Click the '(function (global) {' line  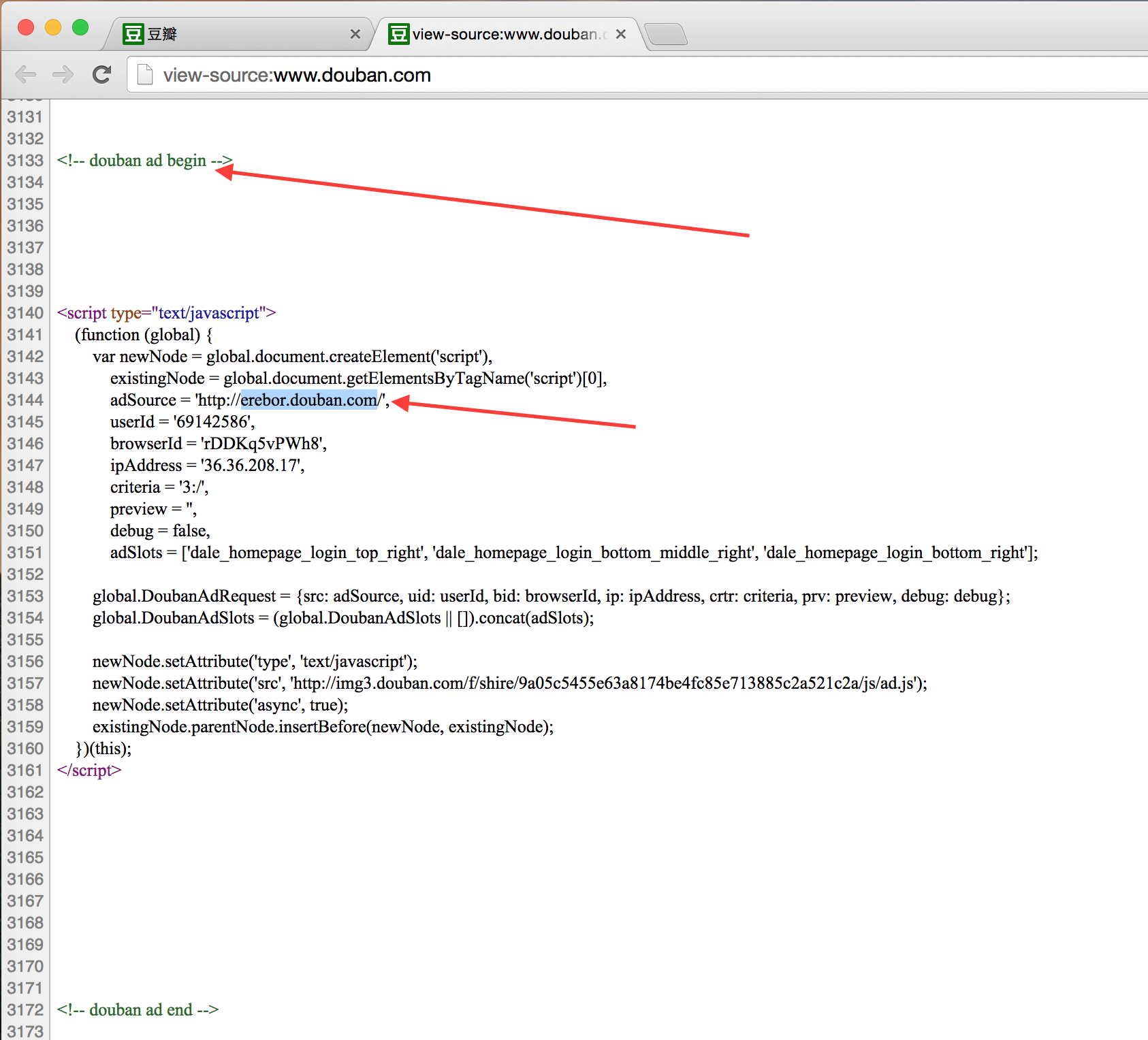[144, 335]
